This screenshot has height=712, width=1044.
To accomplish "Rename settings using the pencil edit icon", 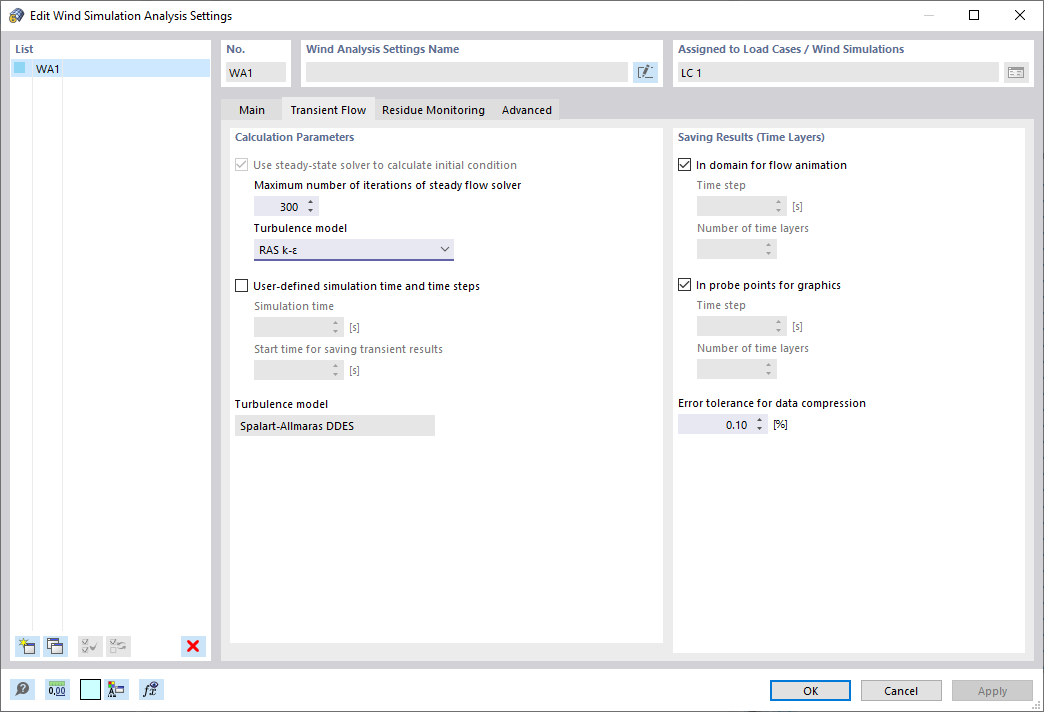I will click(645, 72).
